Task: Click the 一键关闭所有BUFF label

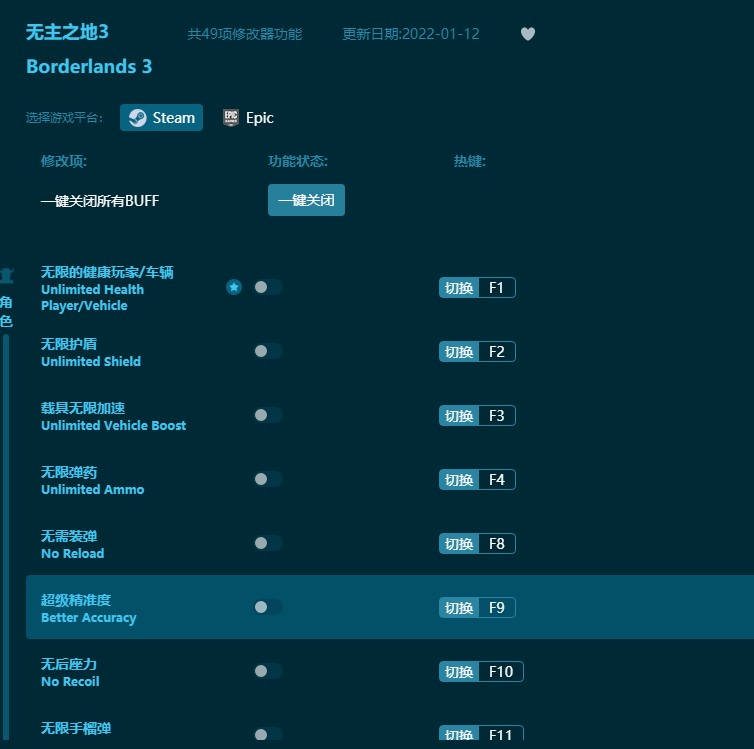Action: pos(100,200)
